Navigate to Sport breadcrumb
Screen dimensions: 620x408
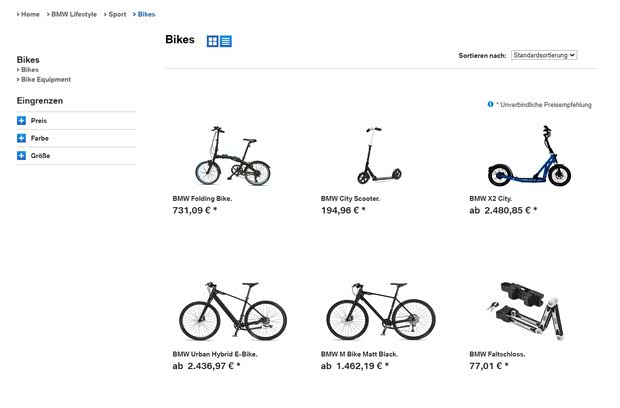click(x=117, y=14)
